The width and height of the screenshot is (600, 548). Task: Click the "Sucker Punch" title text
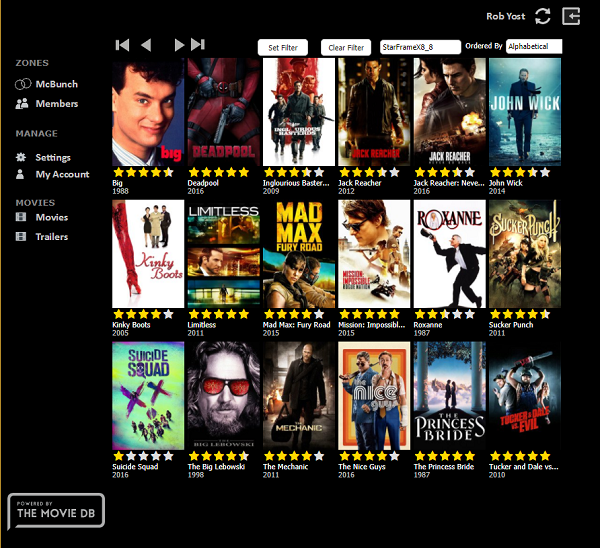511,325
